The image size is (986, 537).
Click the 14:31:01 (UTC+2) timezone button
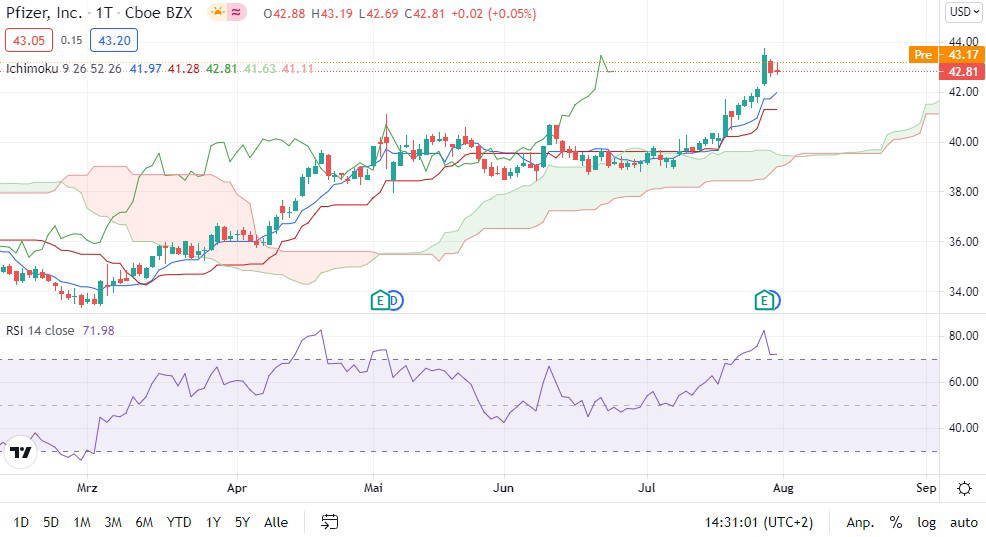pos(758,522)
